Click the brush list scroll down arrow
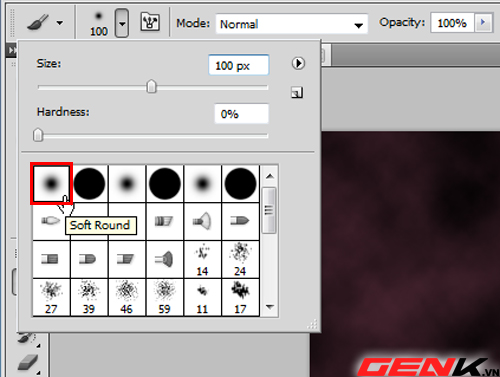This screenshot has height=377, width=500. pos(270,307)
